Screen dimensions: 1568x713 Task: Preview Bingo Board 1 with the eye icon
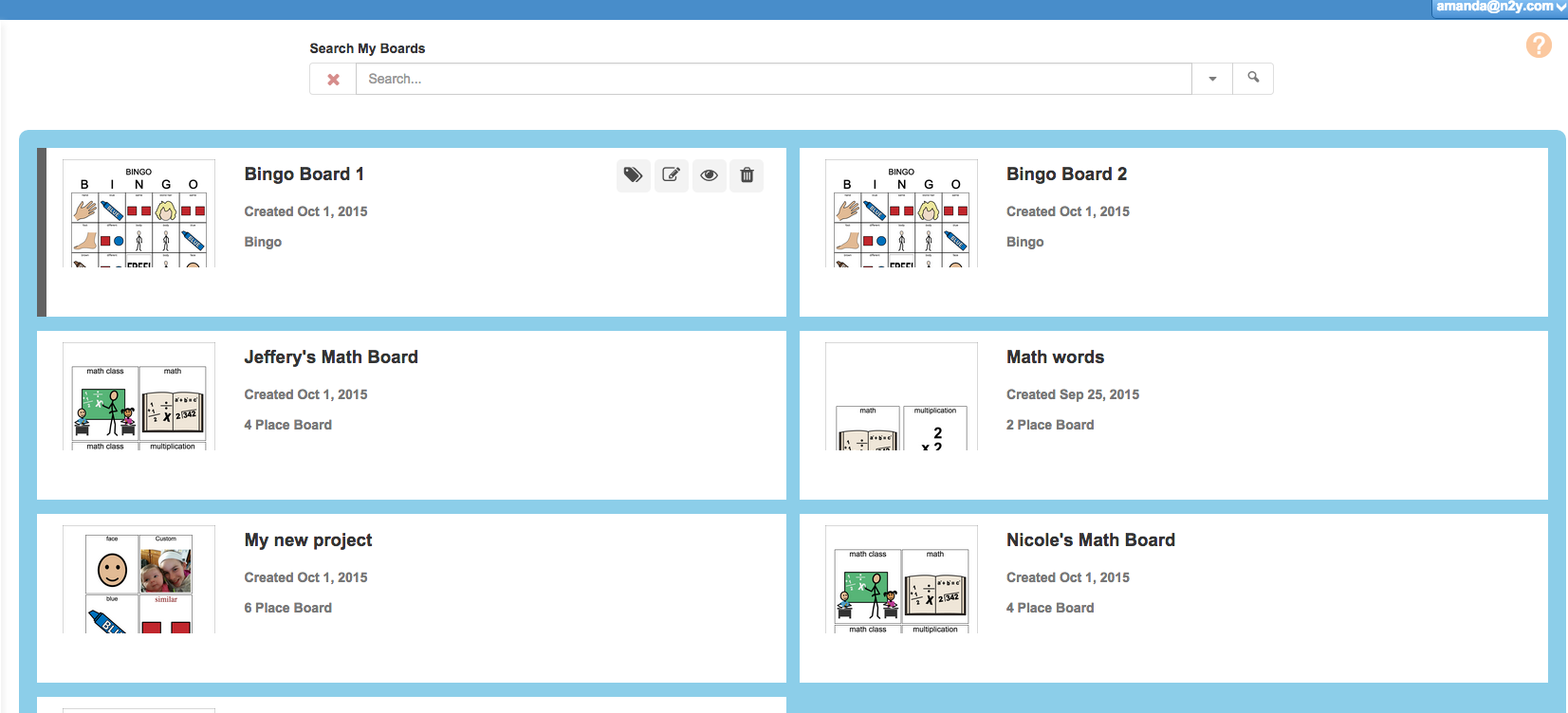709,175
